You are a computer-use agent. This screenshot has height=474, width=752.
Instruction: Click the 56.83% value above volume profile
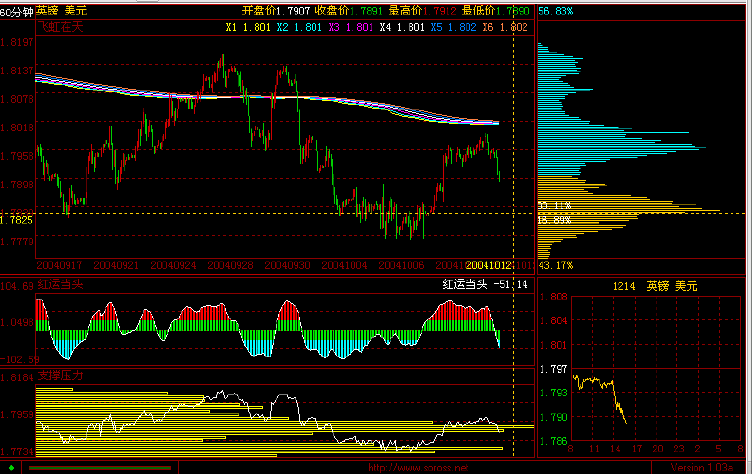pos(555,11)
